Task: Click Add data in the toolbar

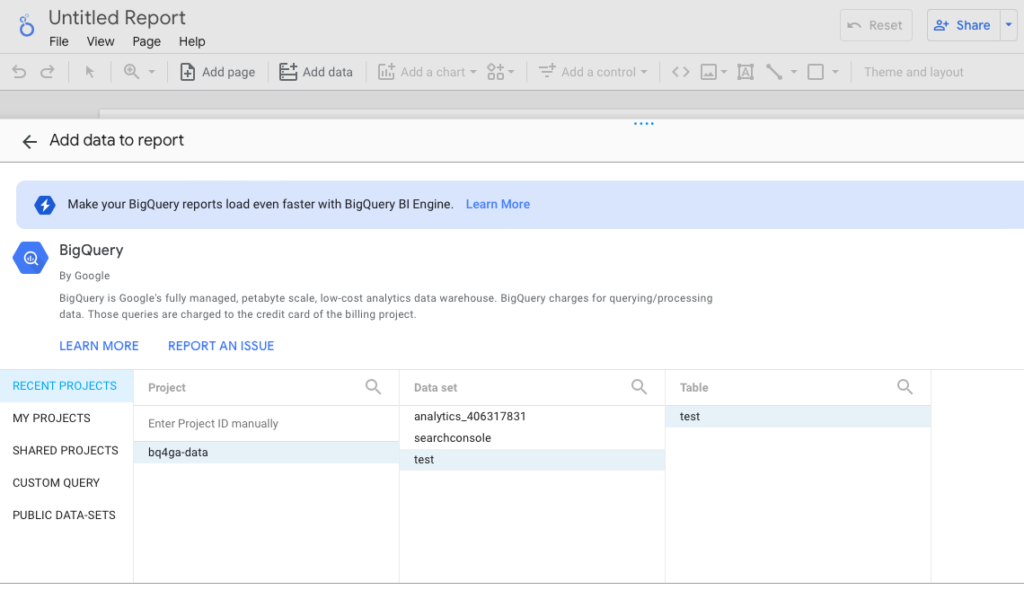Action: [316, 72]
